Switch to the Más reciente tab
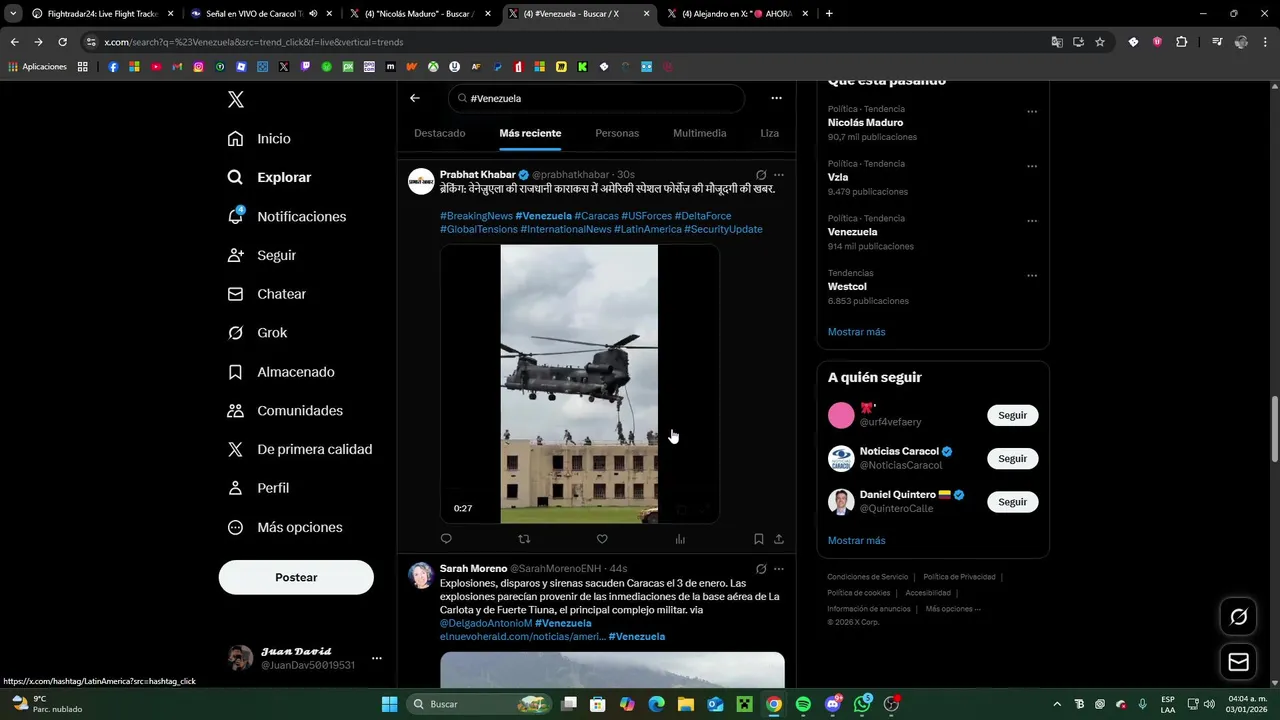1280x720 pixels. (530, 133)
